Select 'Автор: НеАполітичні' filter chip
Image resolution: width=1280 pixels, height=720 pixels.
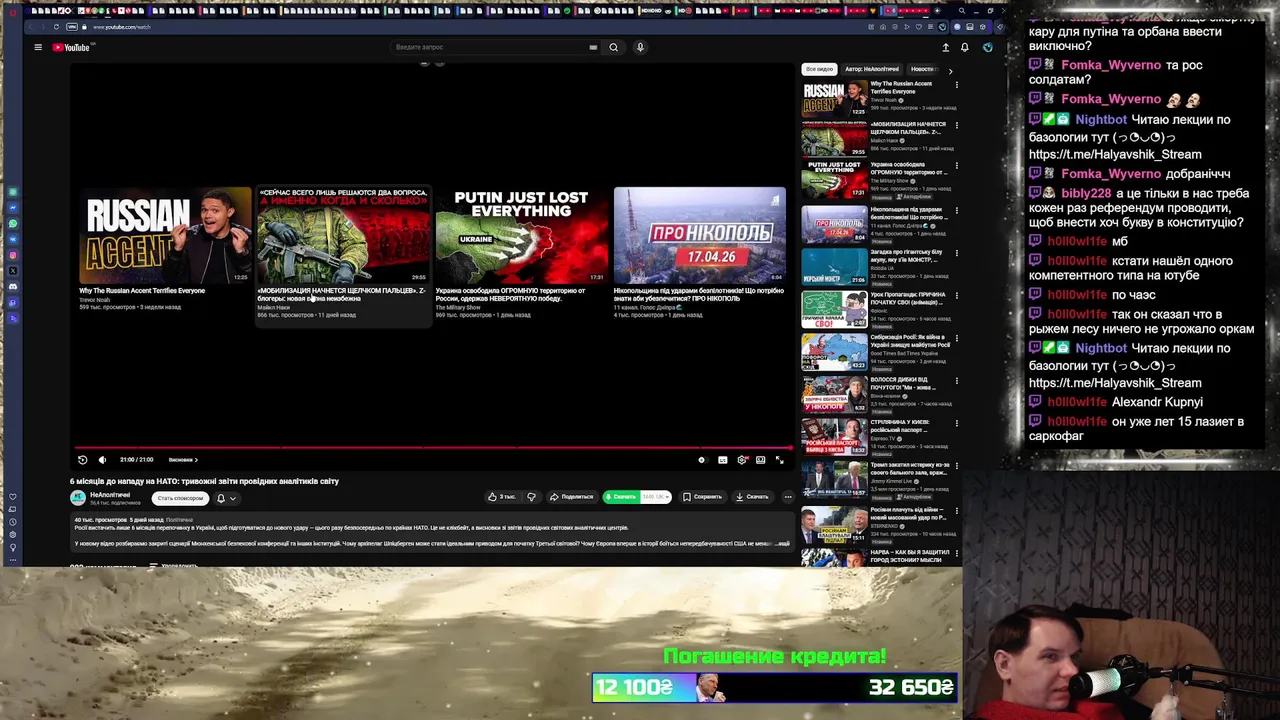coord(871,69)
